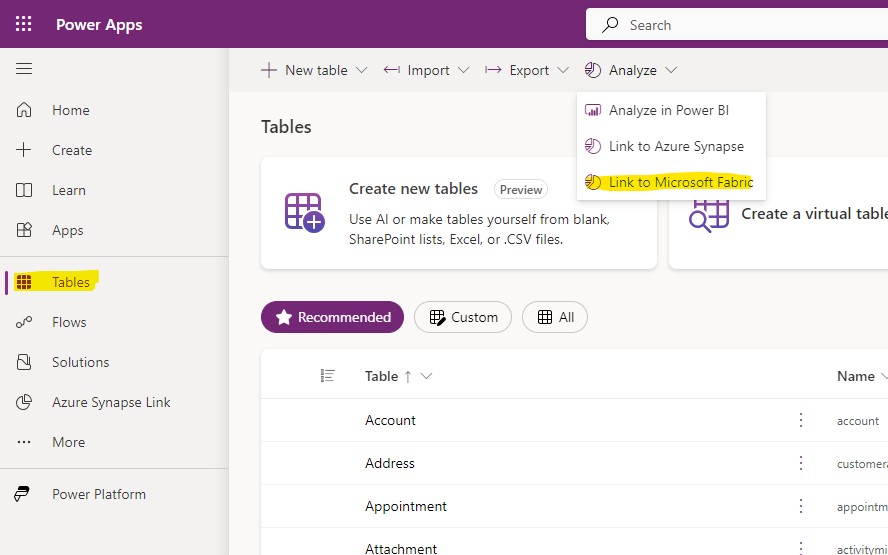Select Analyze in Power BI menu item
This screenshot has width=888, height=555.
[671, 110]
